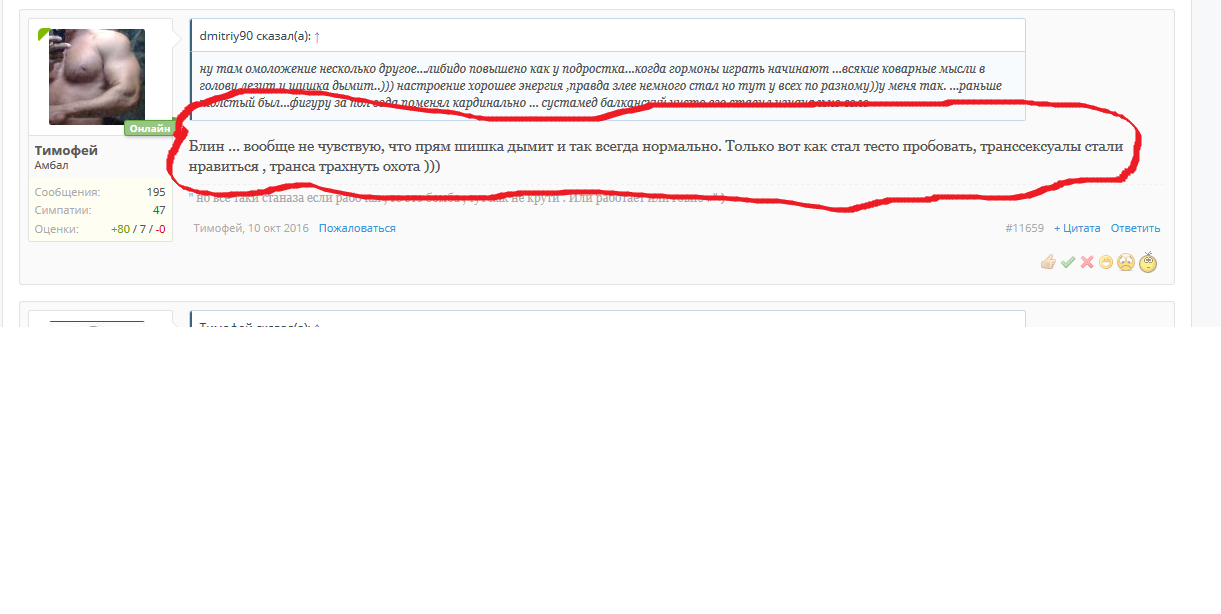Click the green Онлайн status badge
This screenshot has width=1221, height=614.
click(x=149, y=129)
